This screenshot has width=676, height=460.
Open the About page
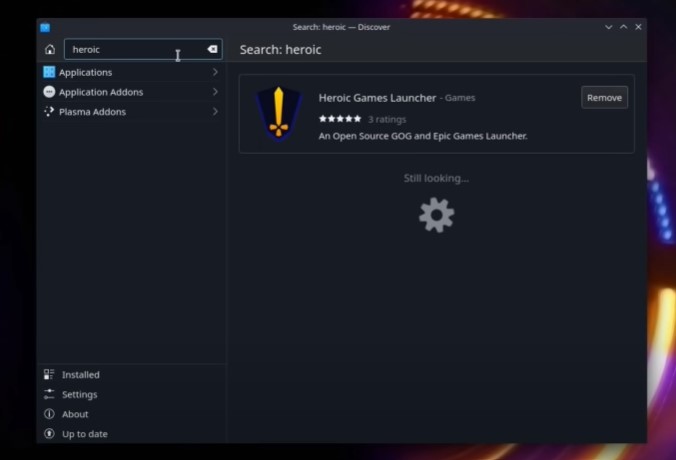(x=131, y=414)
